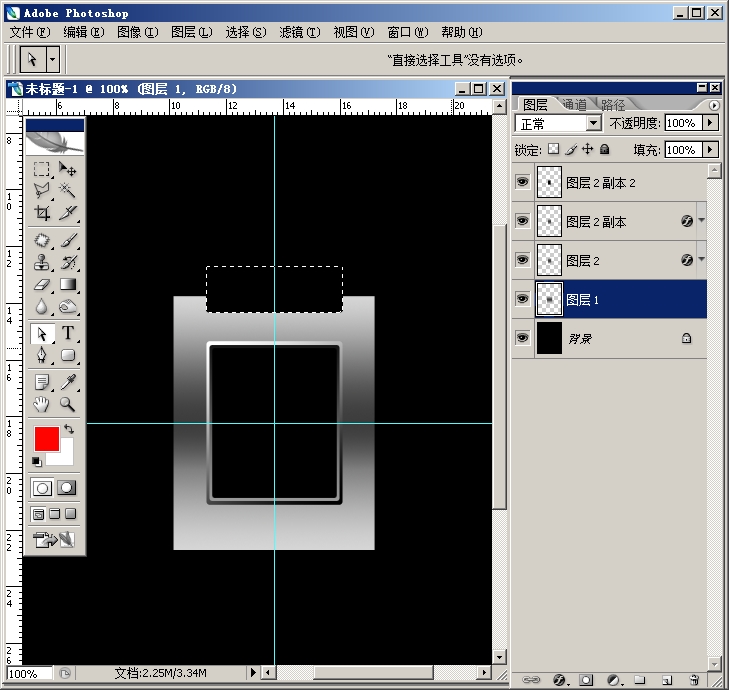Toggle lock all padlock
This screenshot has height=690, width=729.
[x=604, y=149]
